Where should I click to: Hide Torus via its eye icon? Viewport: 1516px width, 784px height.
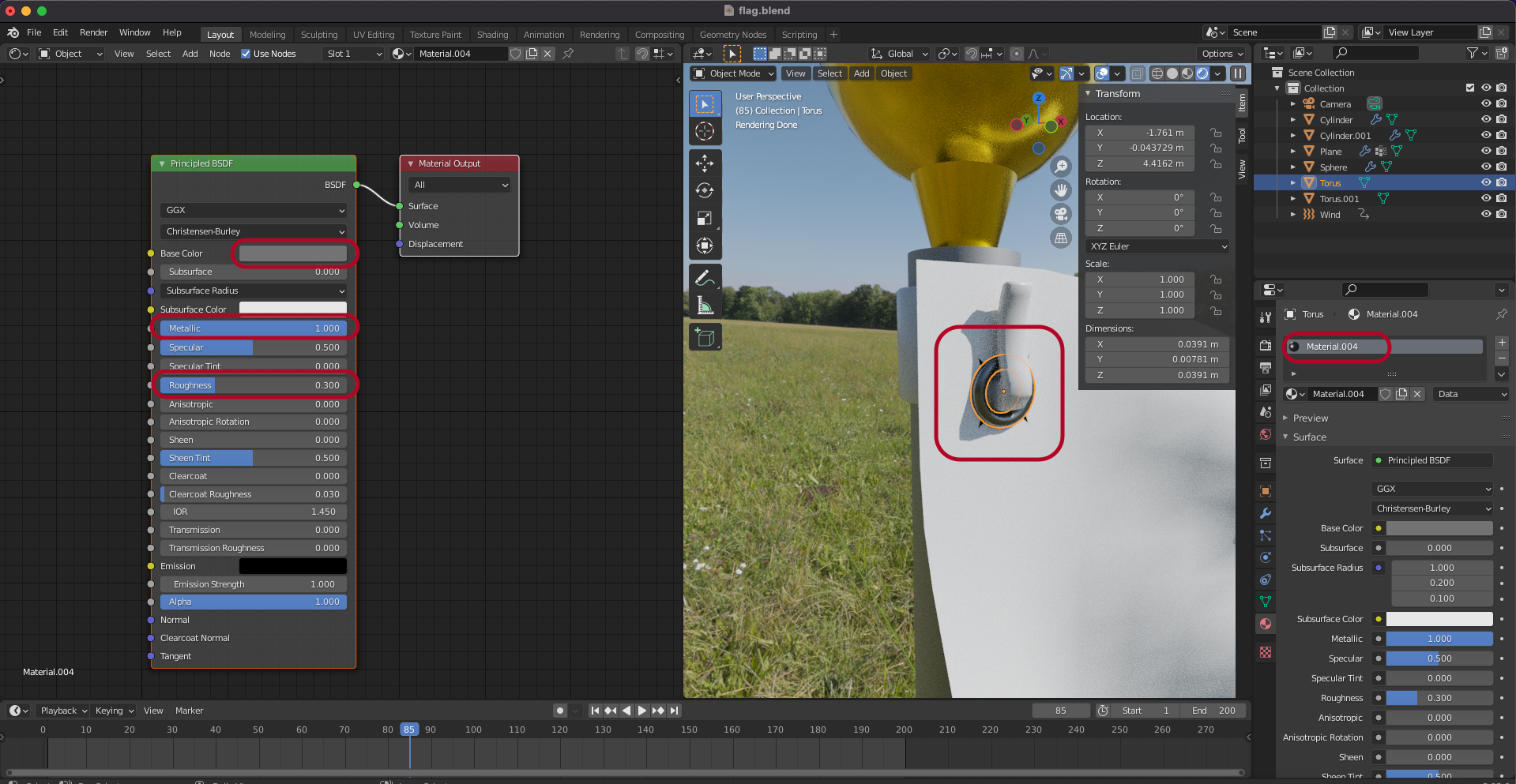click(x=1486, y=182)
